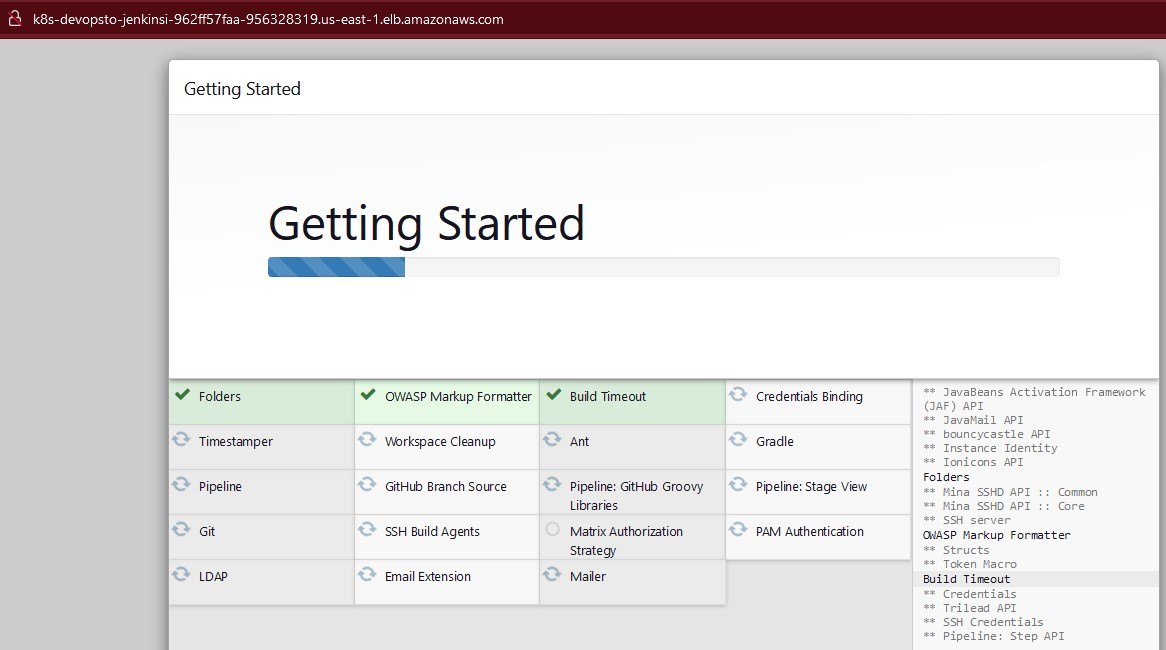Click the Email Extension plugin name
Viewport: 1166px width, 650px height.
428,576
